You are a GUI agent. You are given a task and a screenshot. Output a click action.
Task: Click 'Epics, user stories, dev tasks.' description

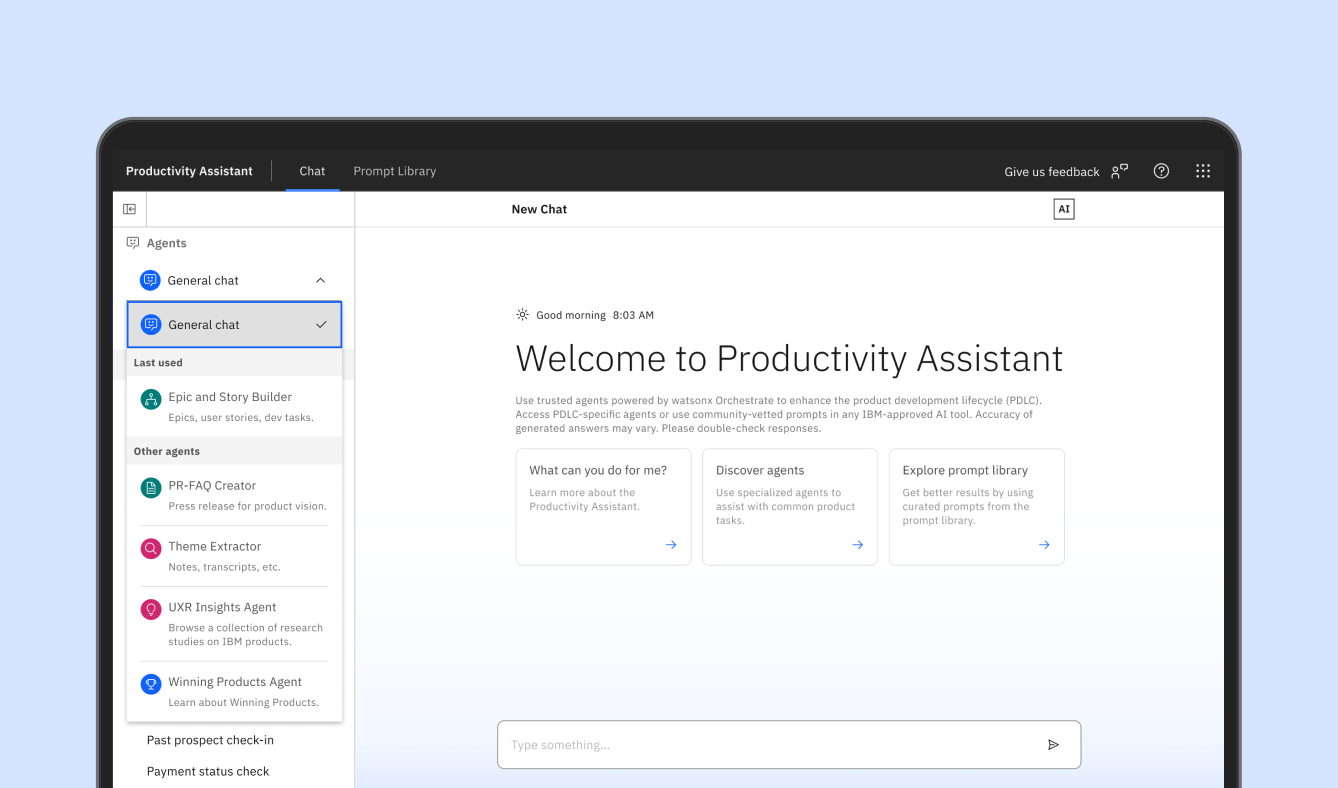click(241, 417)
